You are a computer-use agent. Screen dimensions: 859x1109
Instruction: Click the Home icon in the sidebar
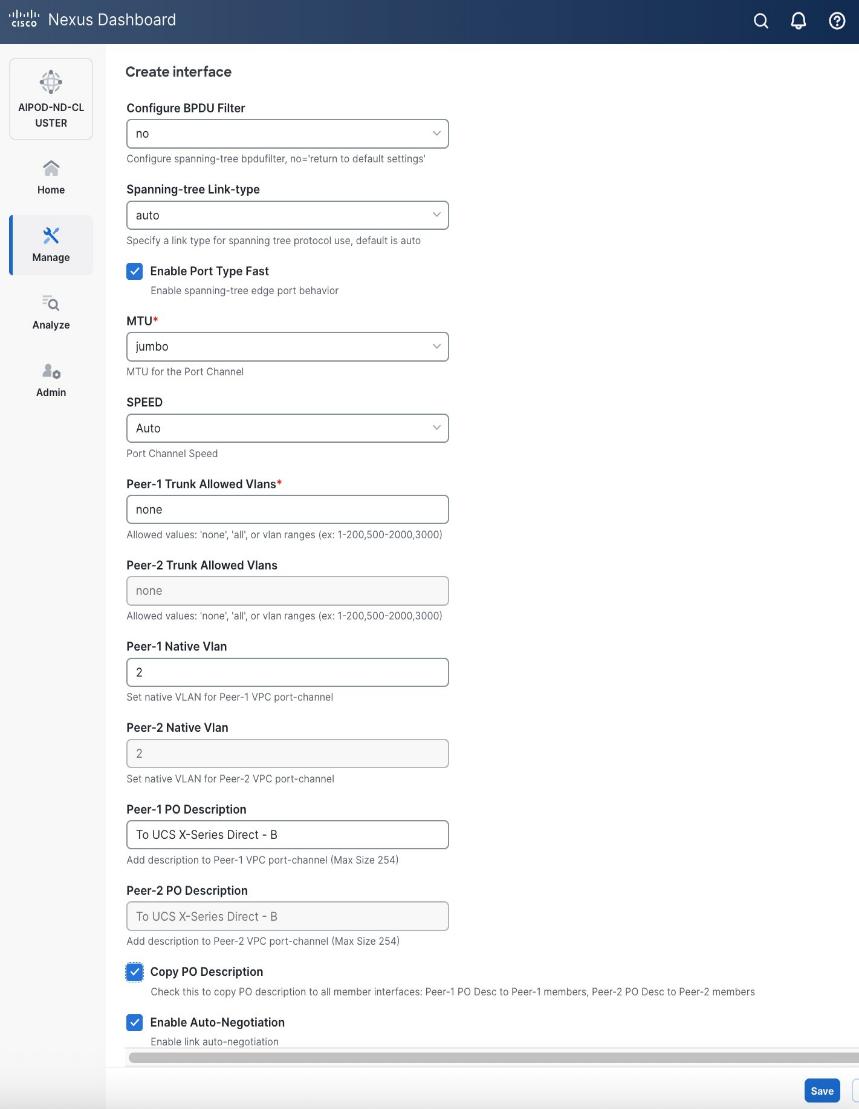point(50,167)
